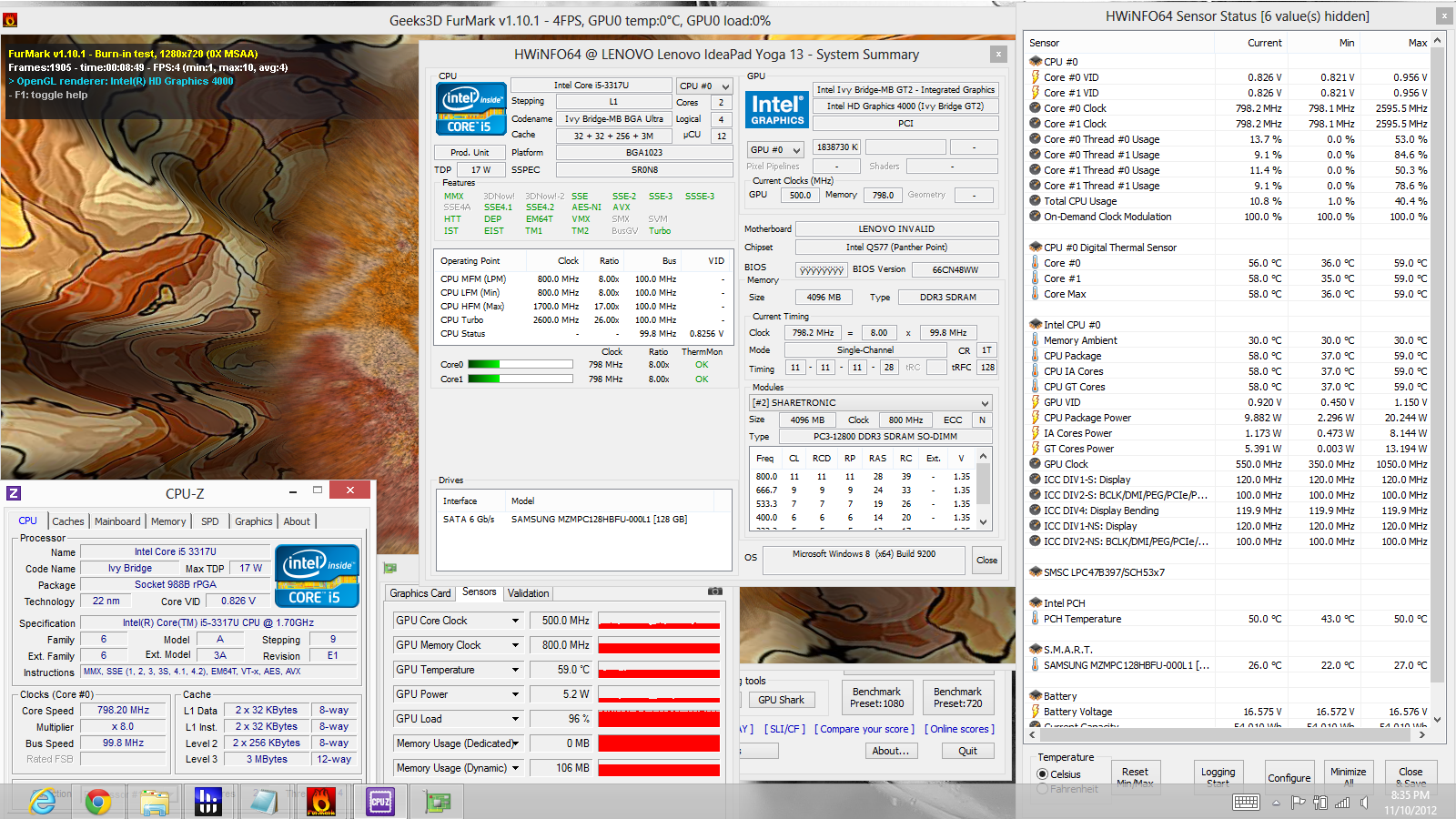Click the Intel Graphics logo in HWiNFO summary

(x=777, y=110)
